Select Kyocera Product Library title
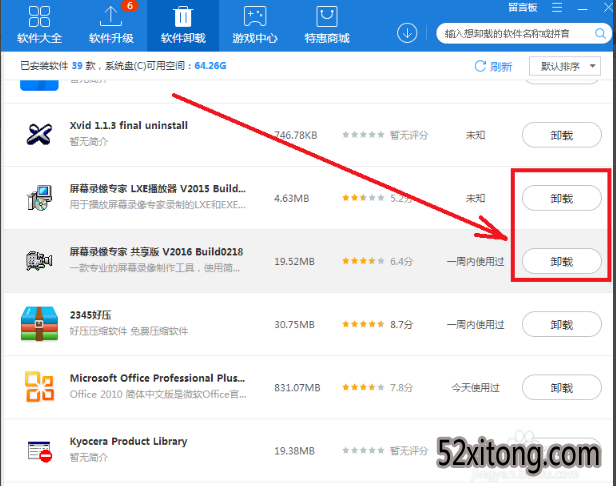The image size is (616, 486). [x=128, y=442]
